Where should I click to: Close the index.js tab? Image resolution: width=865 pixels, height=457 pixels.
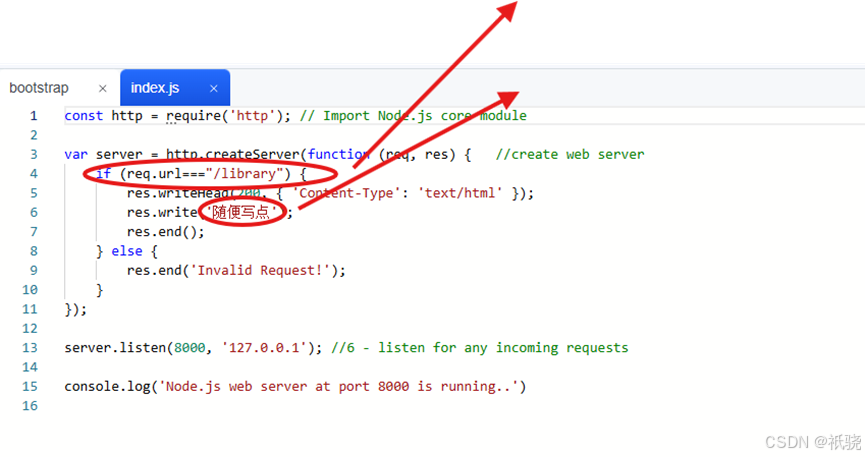tap(213, 88)
